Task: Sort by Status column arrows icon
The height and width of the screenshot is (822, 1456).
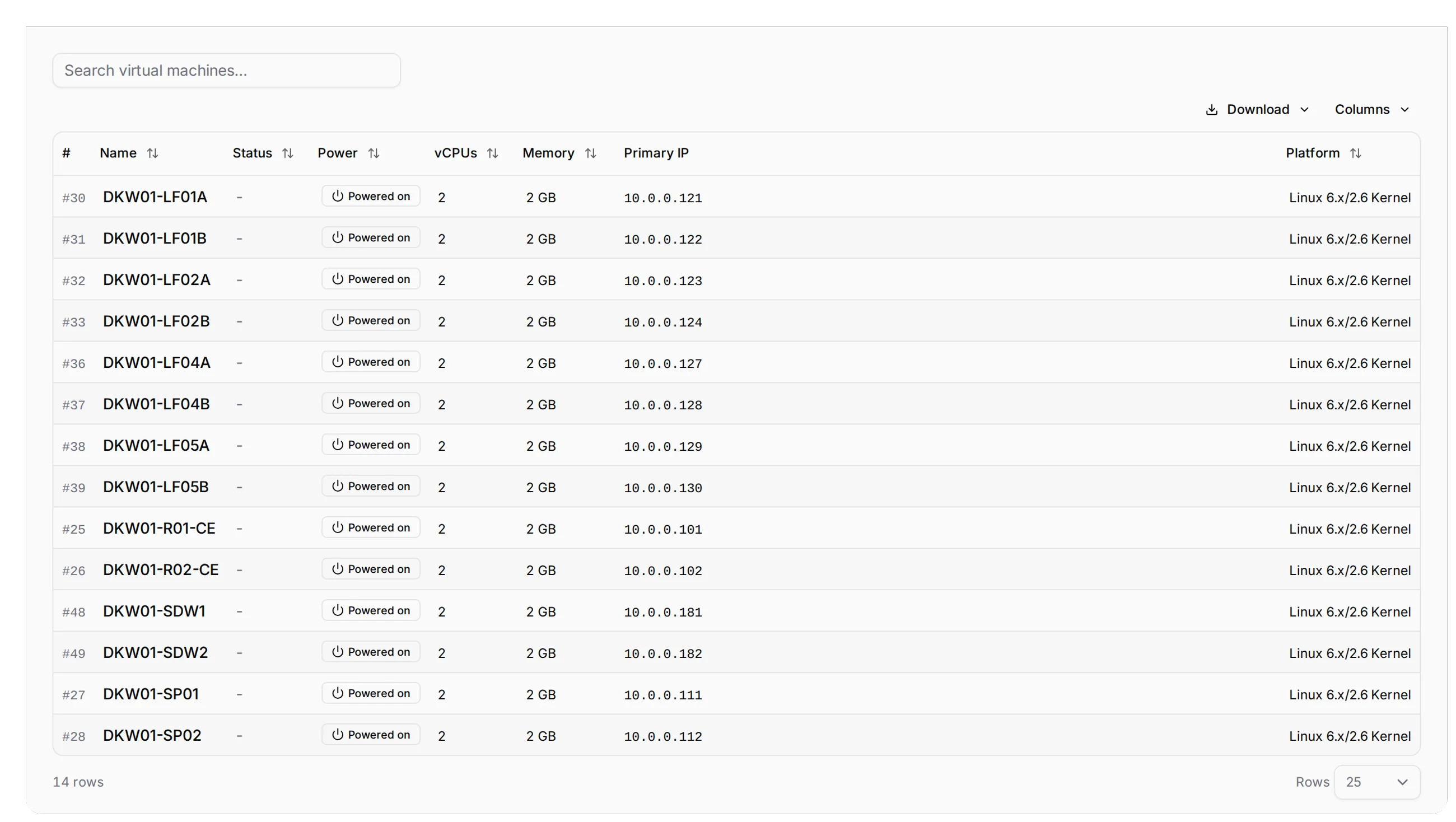Action: tap(288, 153)
